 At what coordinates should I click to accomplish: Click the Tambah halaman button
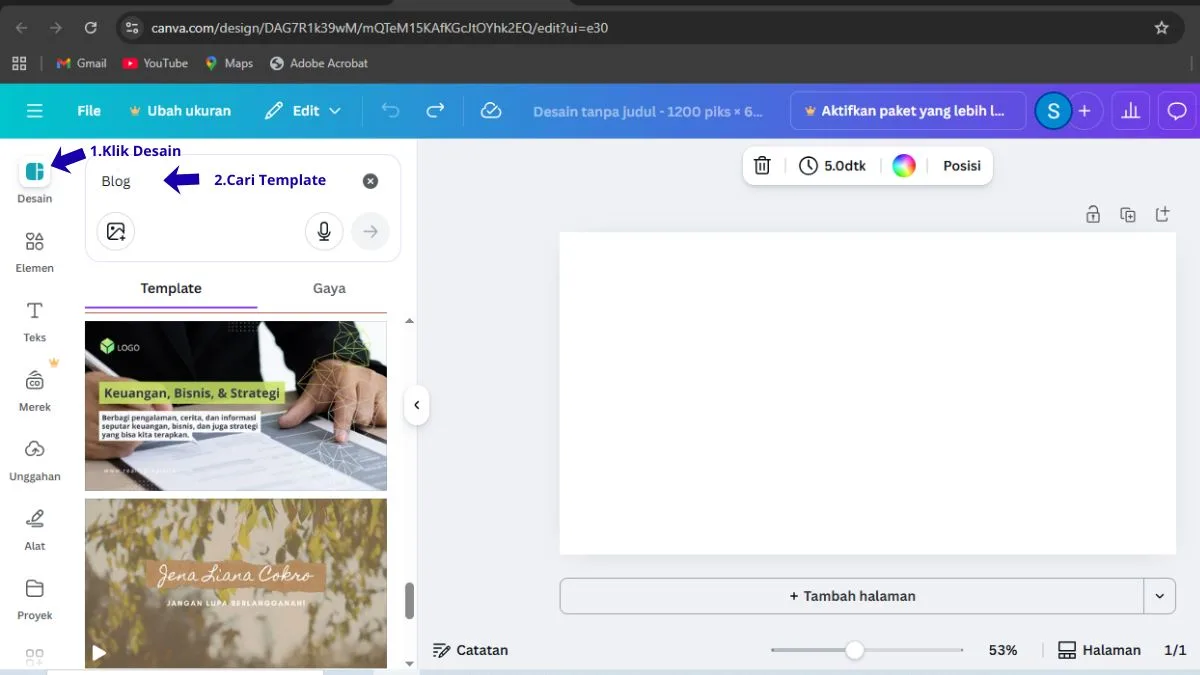click(851, 596)
